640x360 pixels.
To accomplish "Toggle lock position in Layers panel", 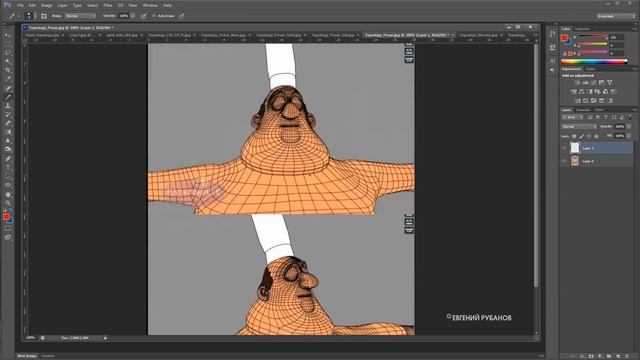I will click(589, 136).
